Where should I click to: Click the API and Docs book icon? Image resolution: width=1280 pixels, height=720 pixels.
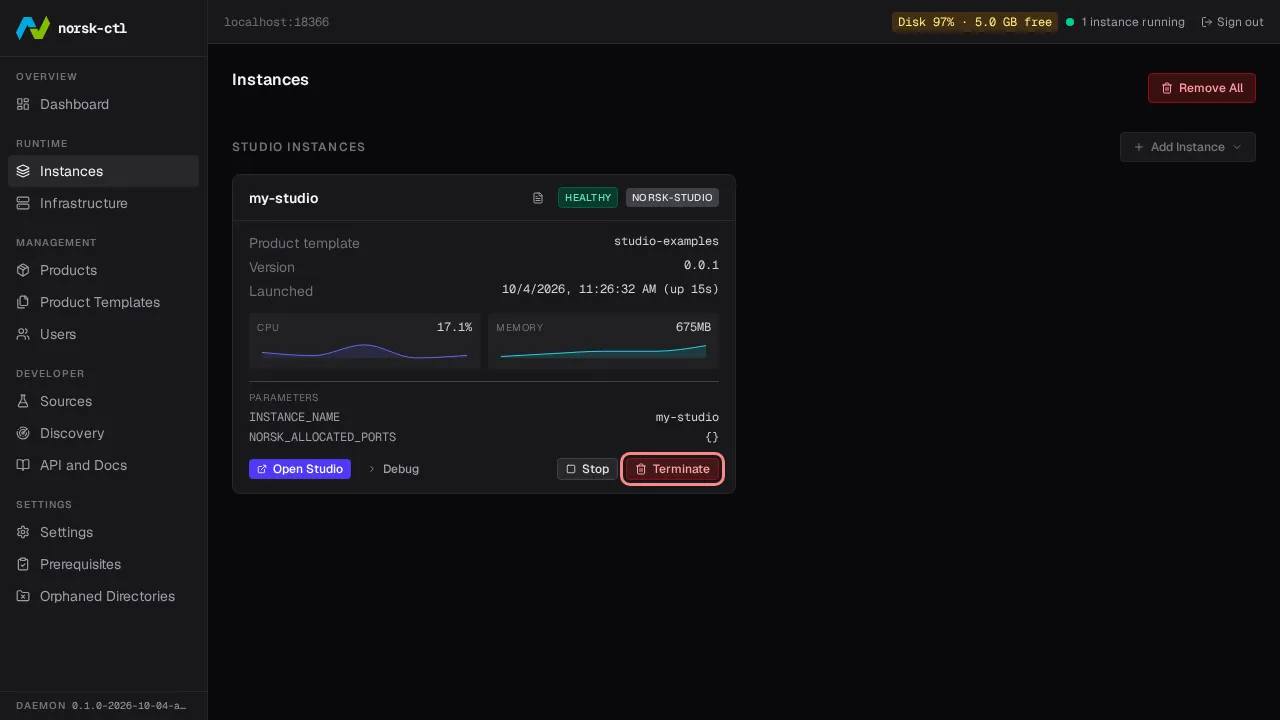[23, 465]
